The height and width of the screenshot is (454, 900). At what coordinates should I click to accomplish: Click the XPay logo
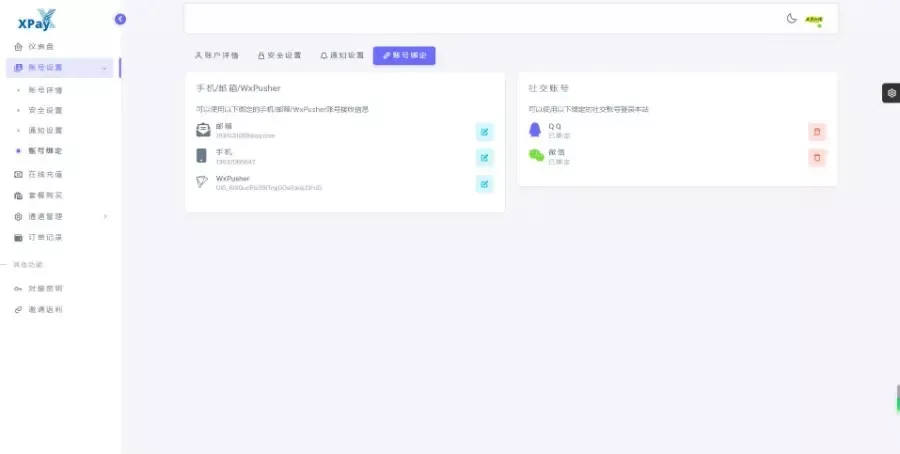click(x=36, y=18)
